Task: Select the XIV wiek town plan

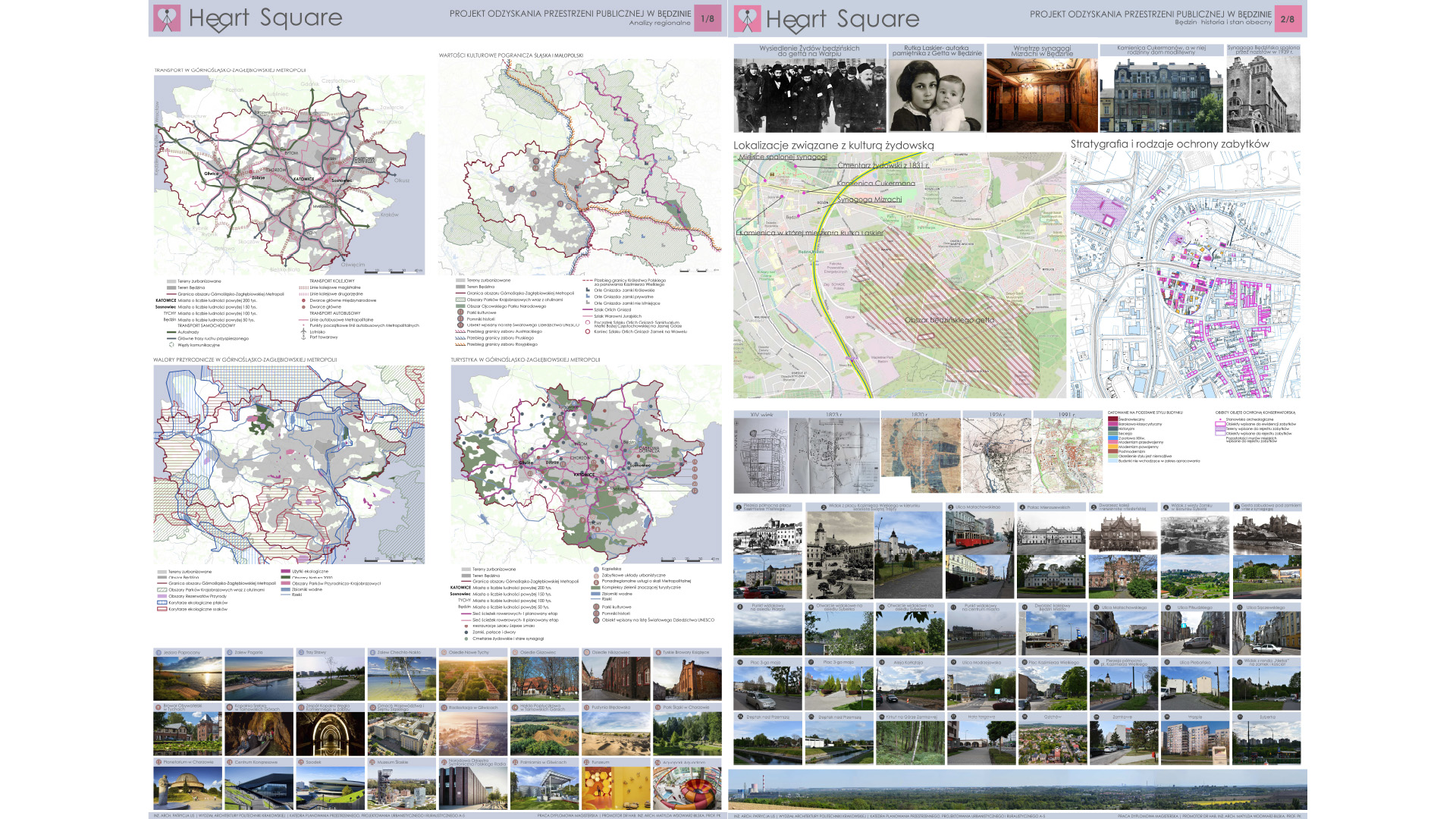Action: 761,457
